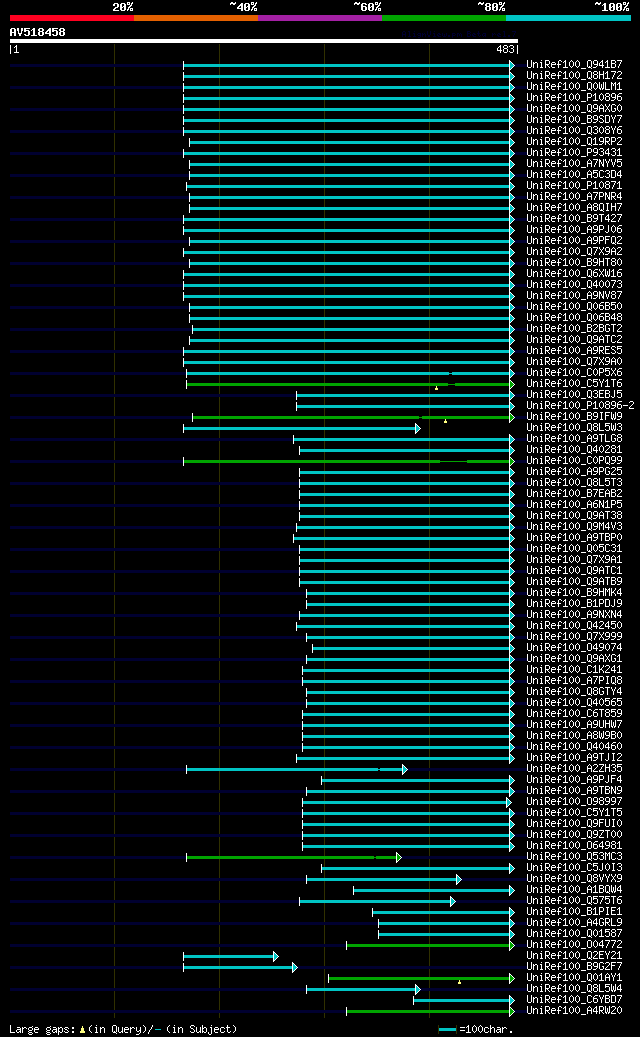Select the query name AV518458
The width and height of the screenshot is (640, 1037).
[38, 32]
